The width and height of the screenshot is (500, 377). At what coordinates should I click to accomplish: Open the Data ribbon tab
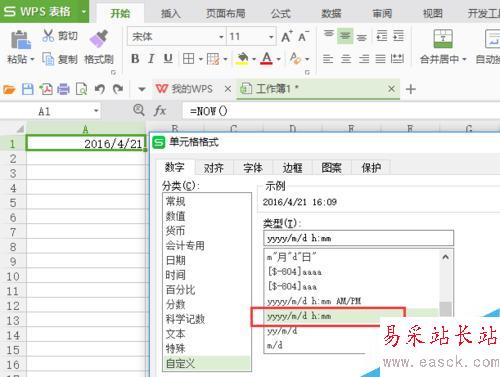(x=331, y=13)
